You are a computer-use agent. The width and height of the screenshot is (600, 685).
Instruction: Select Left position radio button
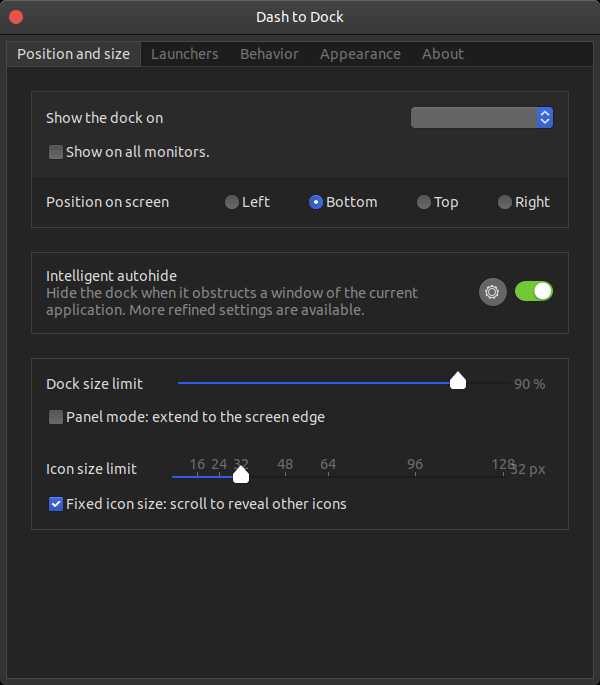coord(232,202)
